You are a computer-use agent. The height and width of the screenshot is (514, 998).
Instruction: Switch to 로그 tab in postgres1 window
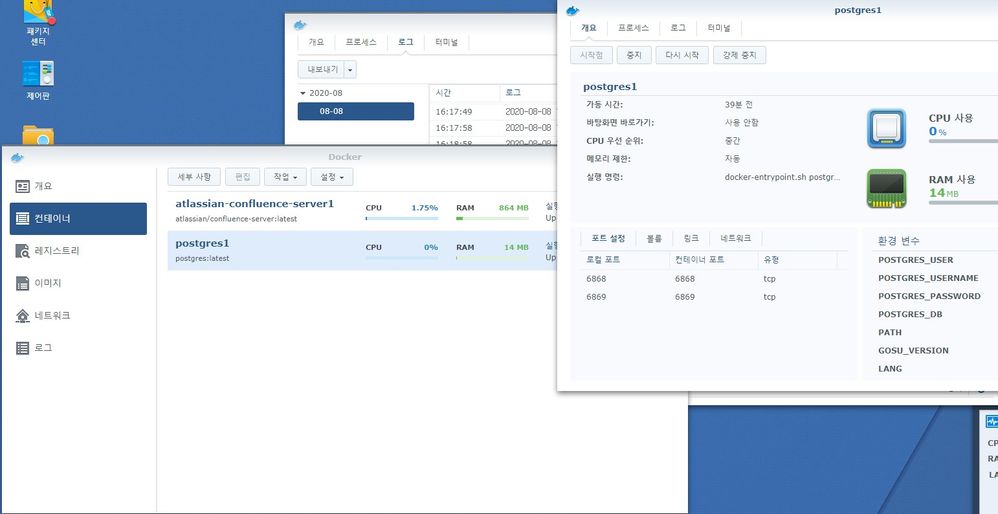tap(678, 29)
